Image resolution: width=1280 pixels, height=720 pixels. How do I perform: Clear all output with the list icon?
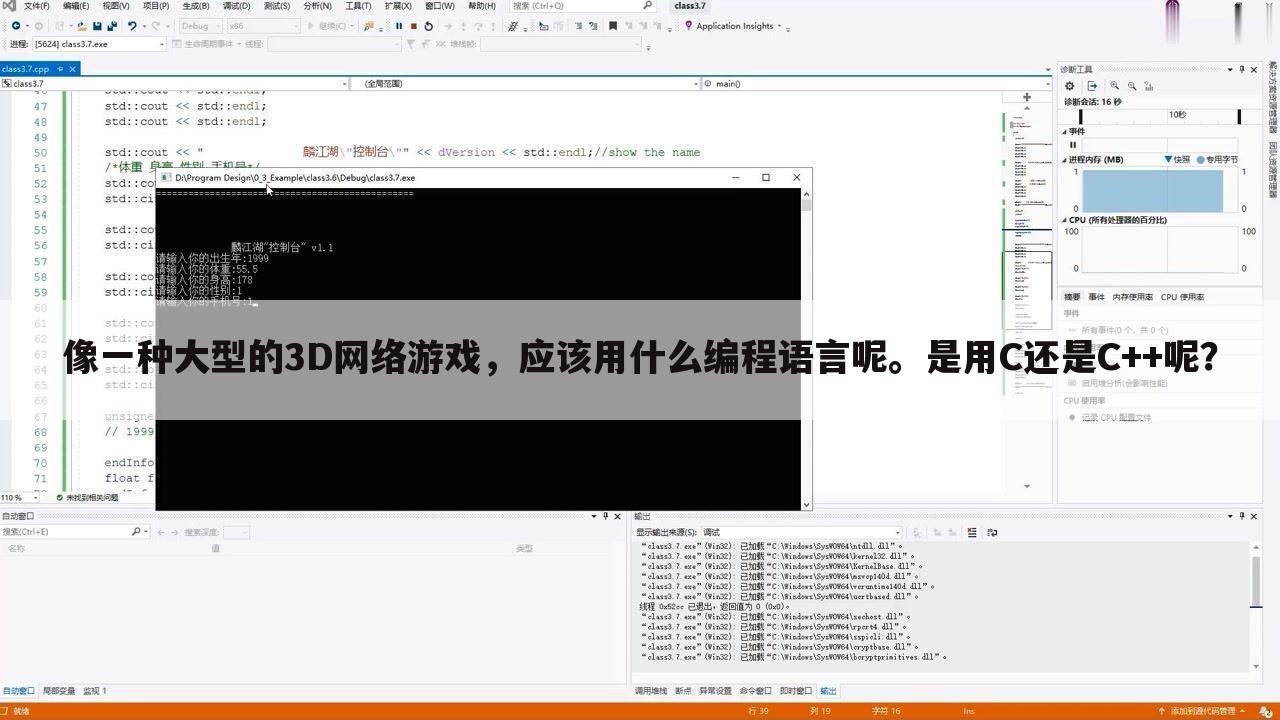(x=972, y=533)
